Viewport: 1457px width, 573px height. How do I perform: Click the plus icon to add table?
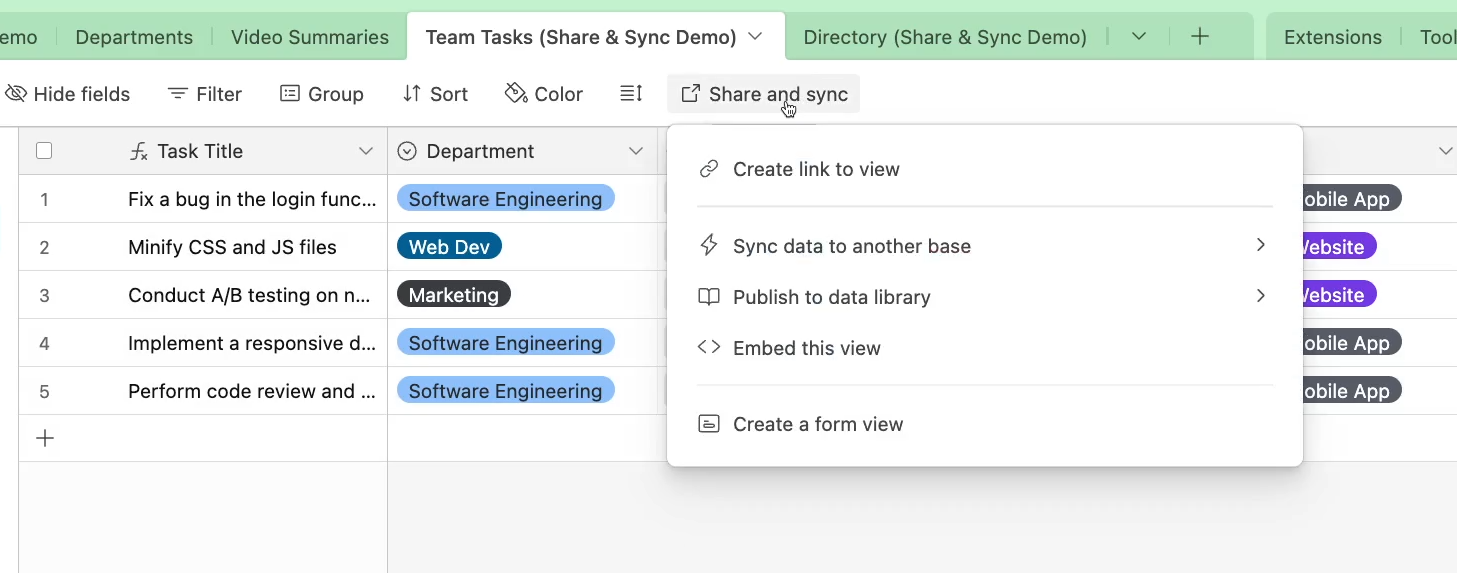pyautogui.click(x=1200, y=37)
